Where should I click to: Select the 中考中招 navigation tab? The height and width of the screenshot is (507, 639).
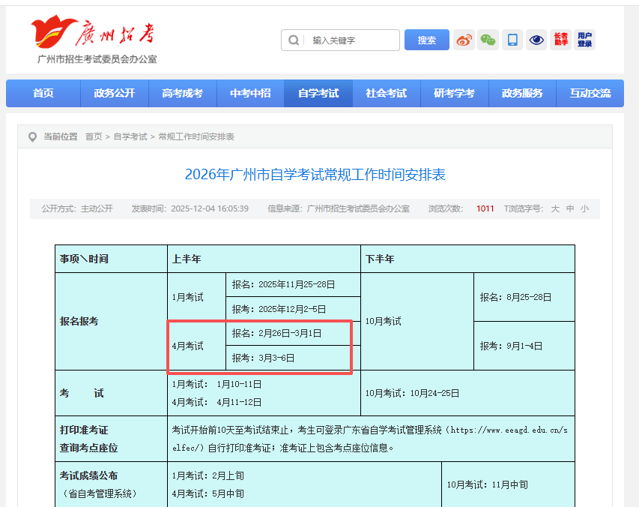(250, 93)
